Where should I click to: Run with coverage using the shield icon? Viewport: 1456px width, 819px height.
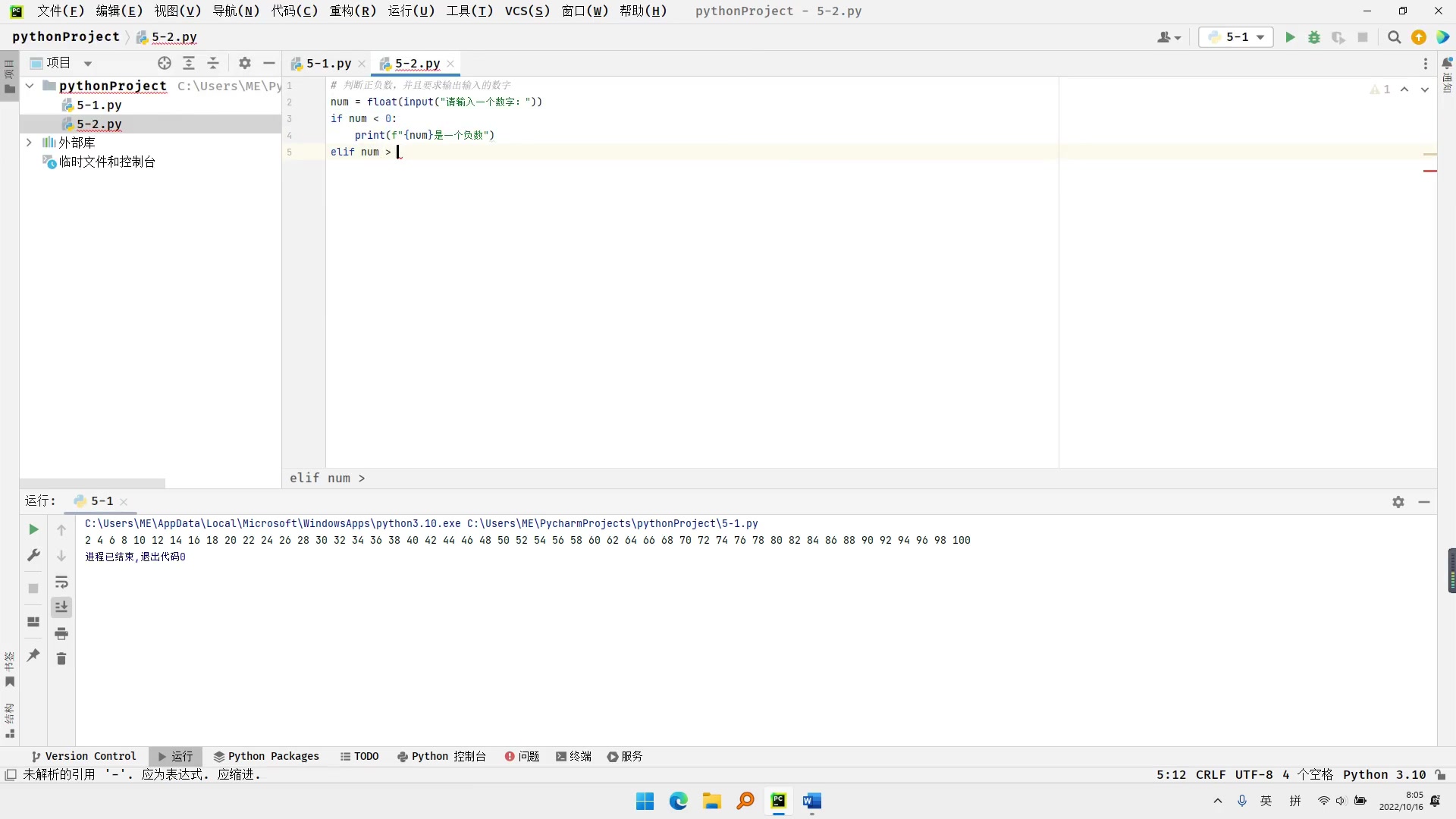(1338, 37)
